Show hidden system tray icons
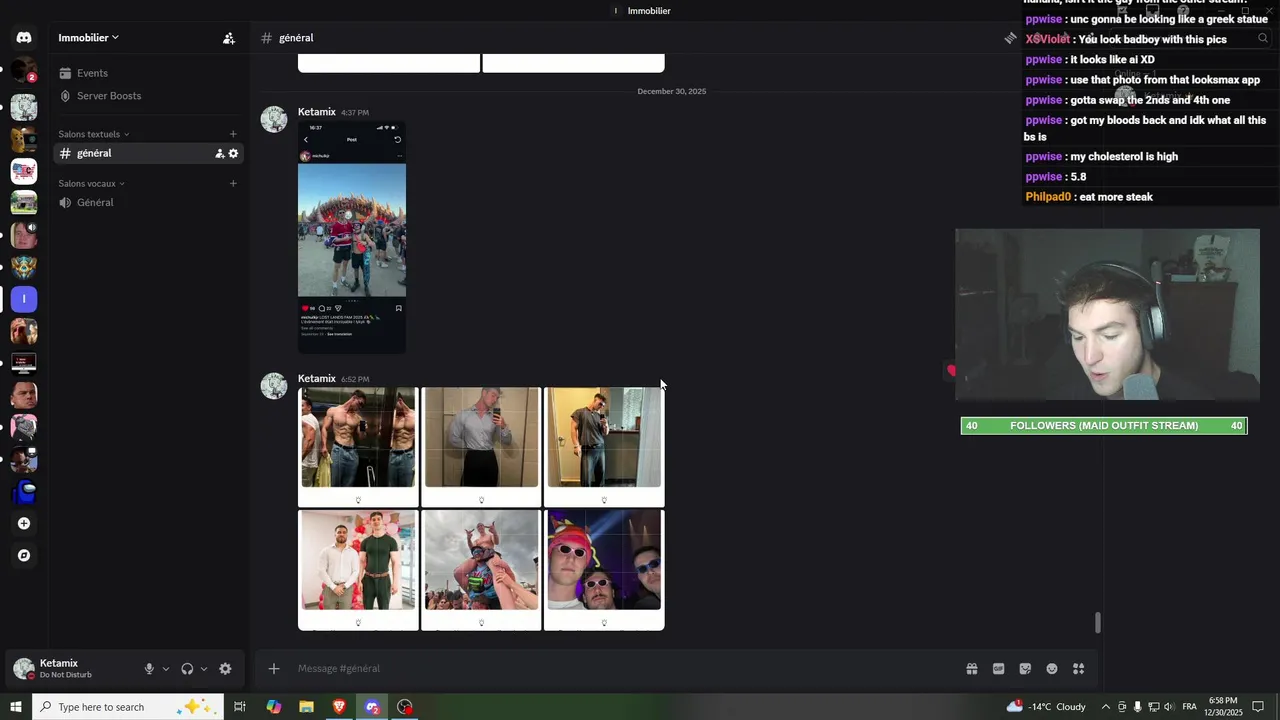 point(1105,707)
